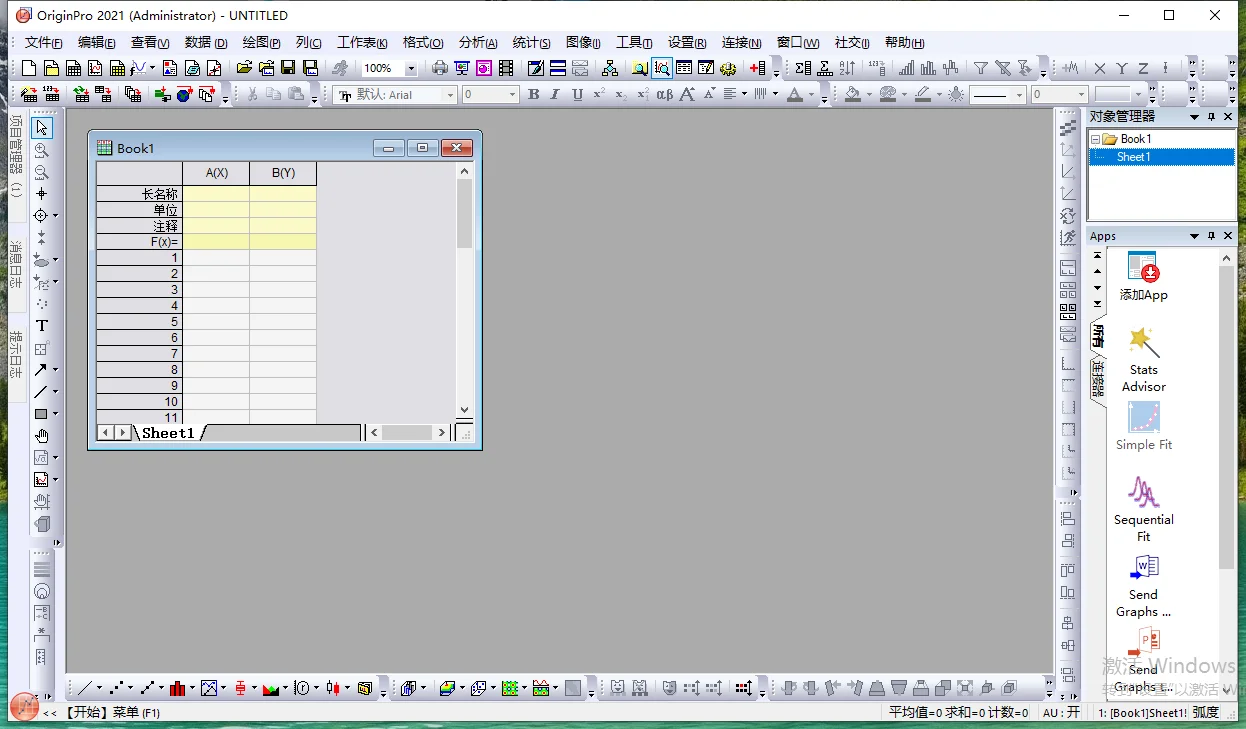1246x729 pixels.
Task: Click column header B(Y)
Action: pos(283,173)
